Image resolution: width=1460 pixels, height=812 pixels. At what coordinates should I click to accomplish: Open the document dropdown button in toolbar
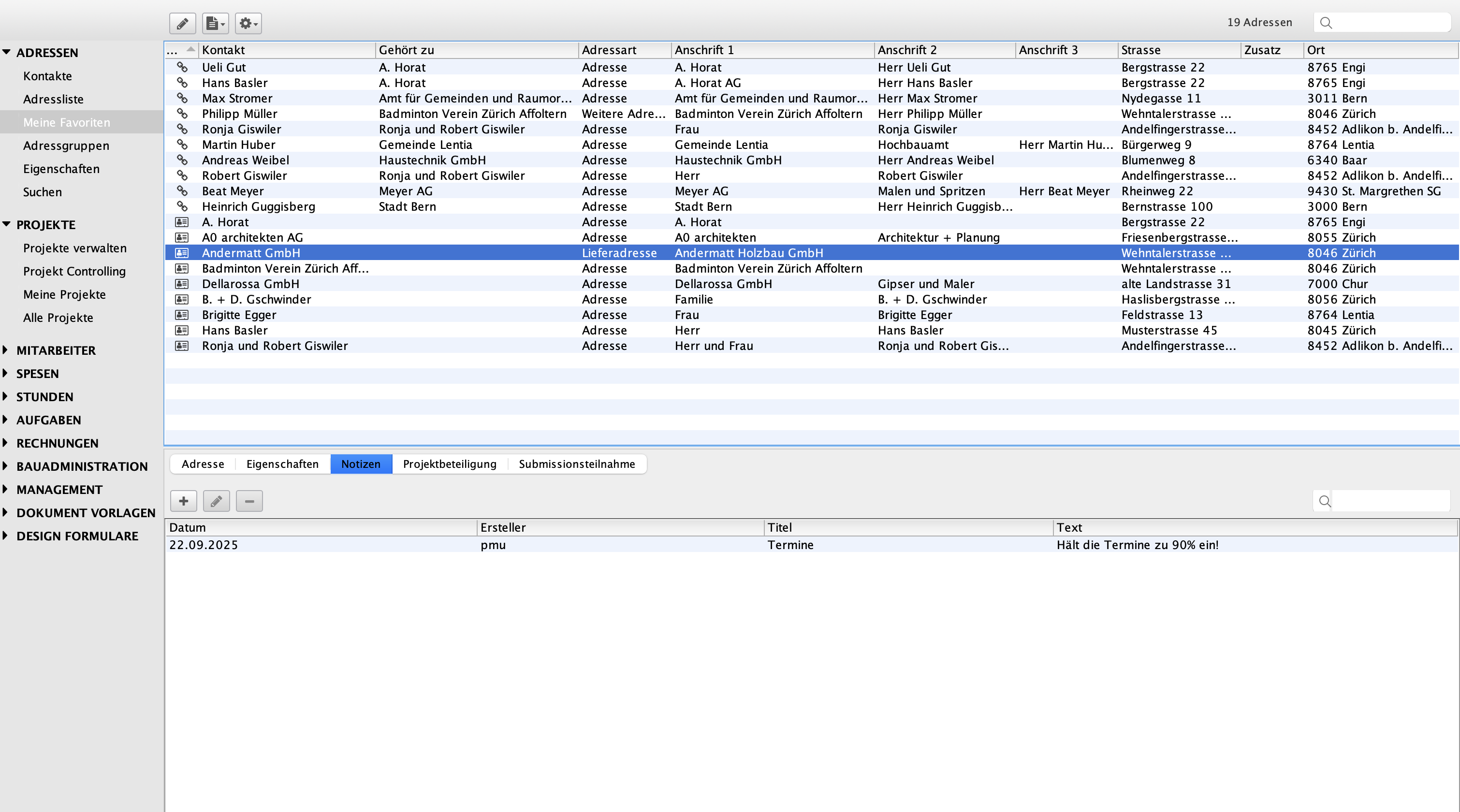215,23
